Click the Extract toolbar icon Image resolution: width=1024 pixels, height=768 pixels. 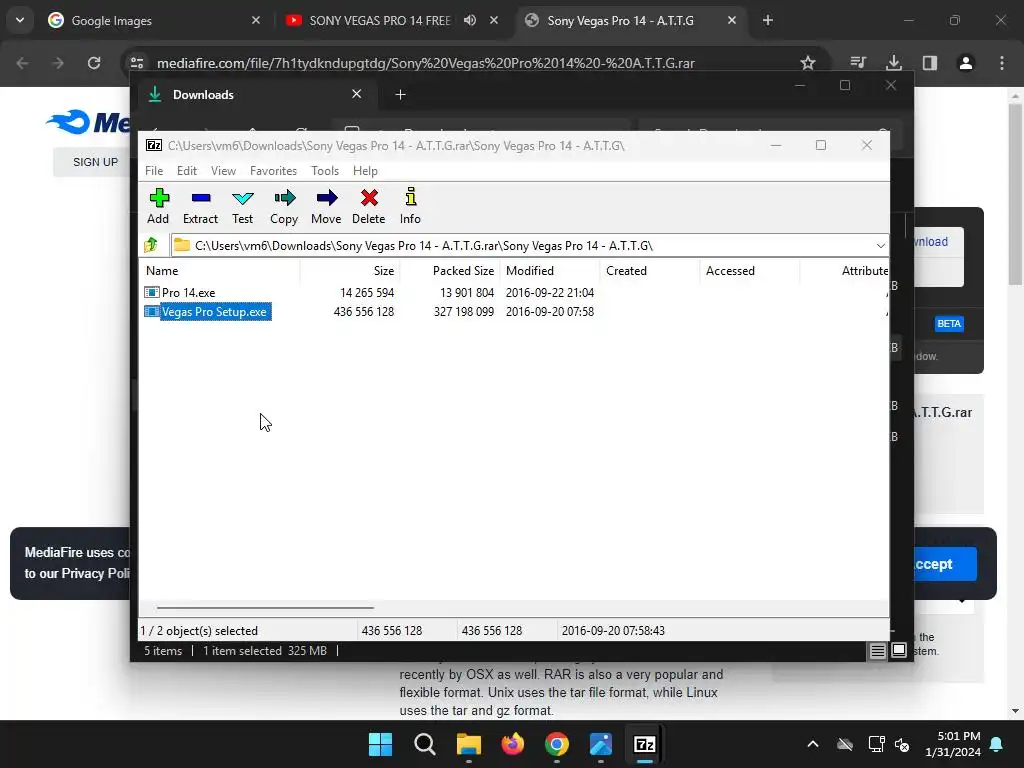coord(200,206)
